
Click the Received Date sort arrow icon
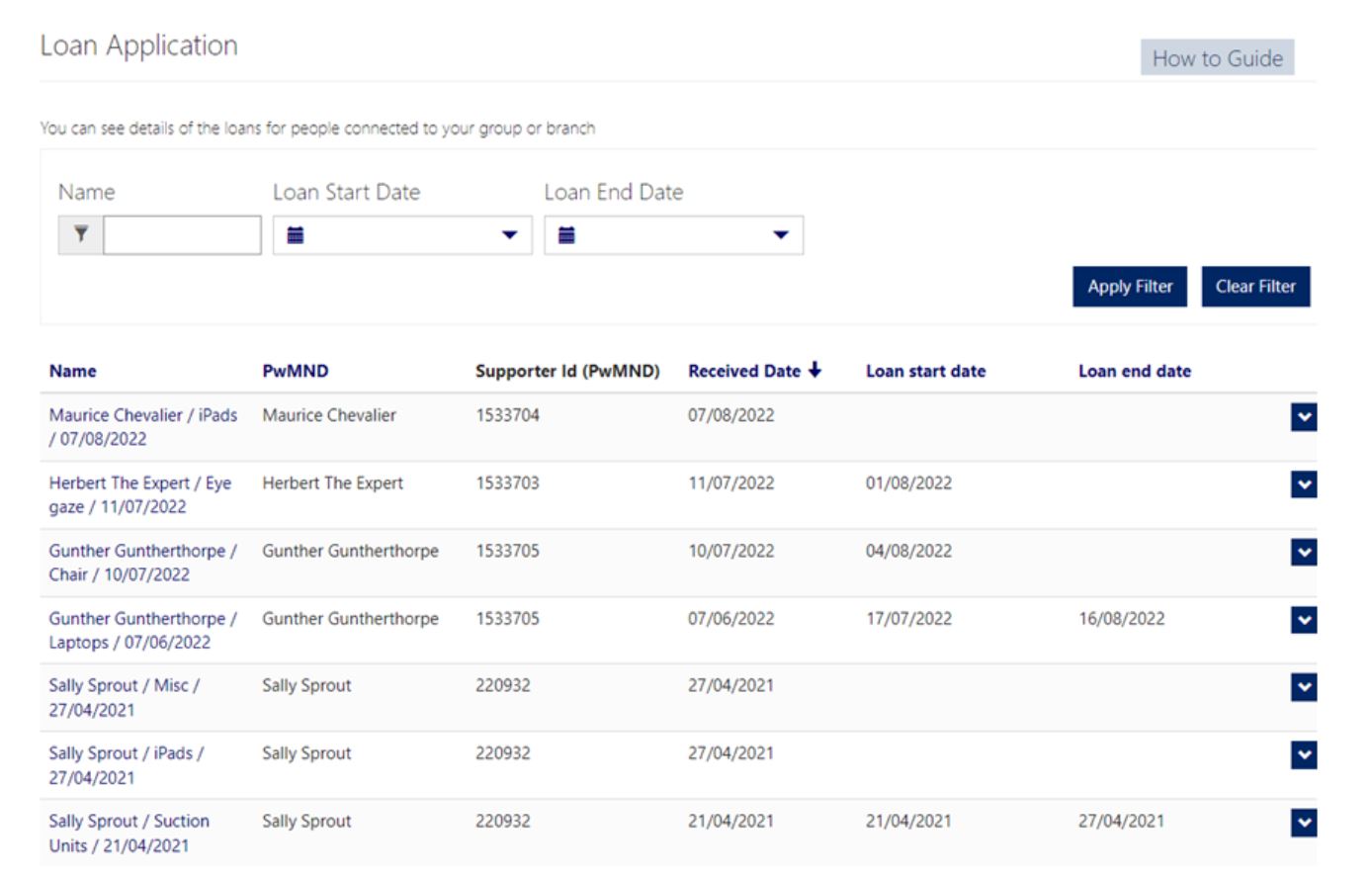tap(815, 370)
